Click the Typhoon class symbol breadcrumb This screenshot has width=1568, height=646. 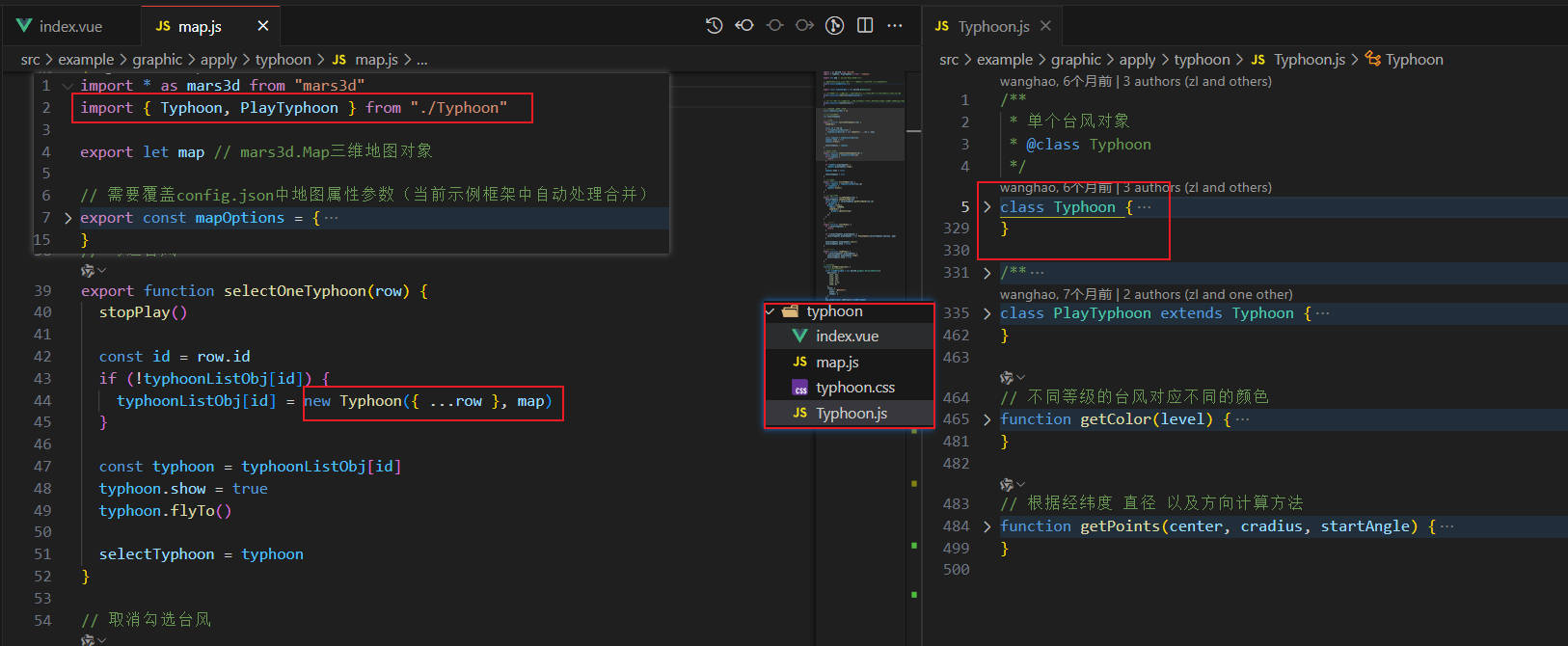pyautogui.click(x=1413, y=60)
